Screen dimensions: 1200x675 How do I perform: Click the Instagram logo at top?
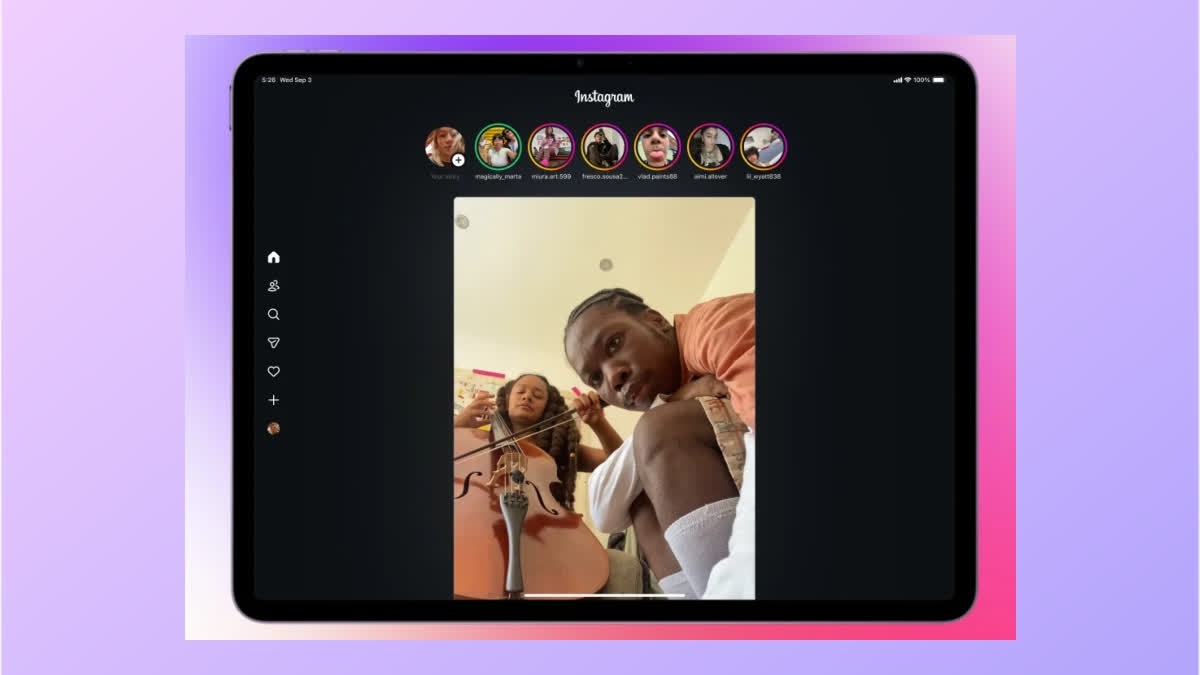(604, 97)
